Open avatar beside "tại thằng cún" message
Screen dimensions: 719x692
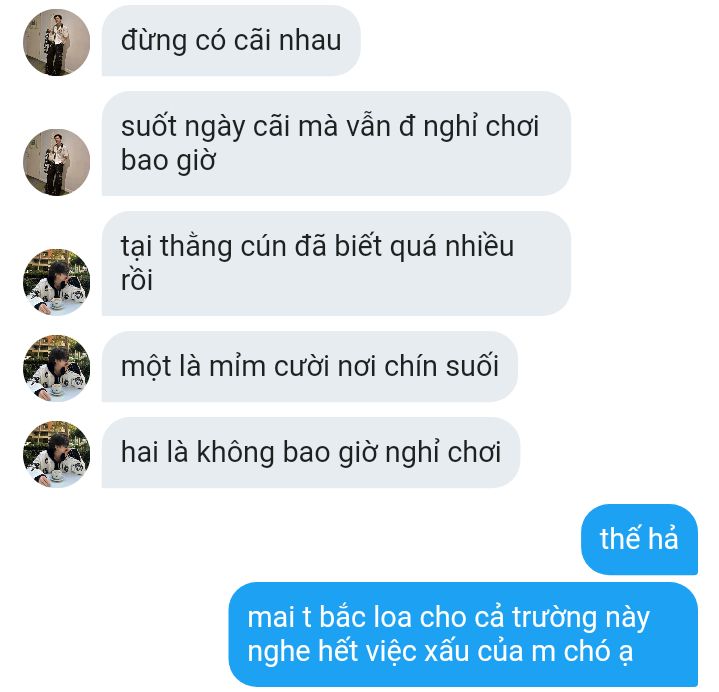tap(56, 282)
